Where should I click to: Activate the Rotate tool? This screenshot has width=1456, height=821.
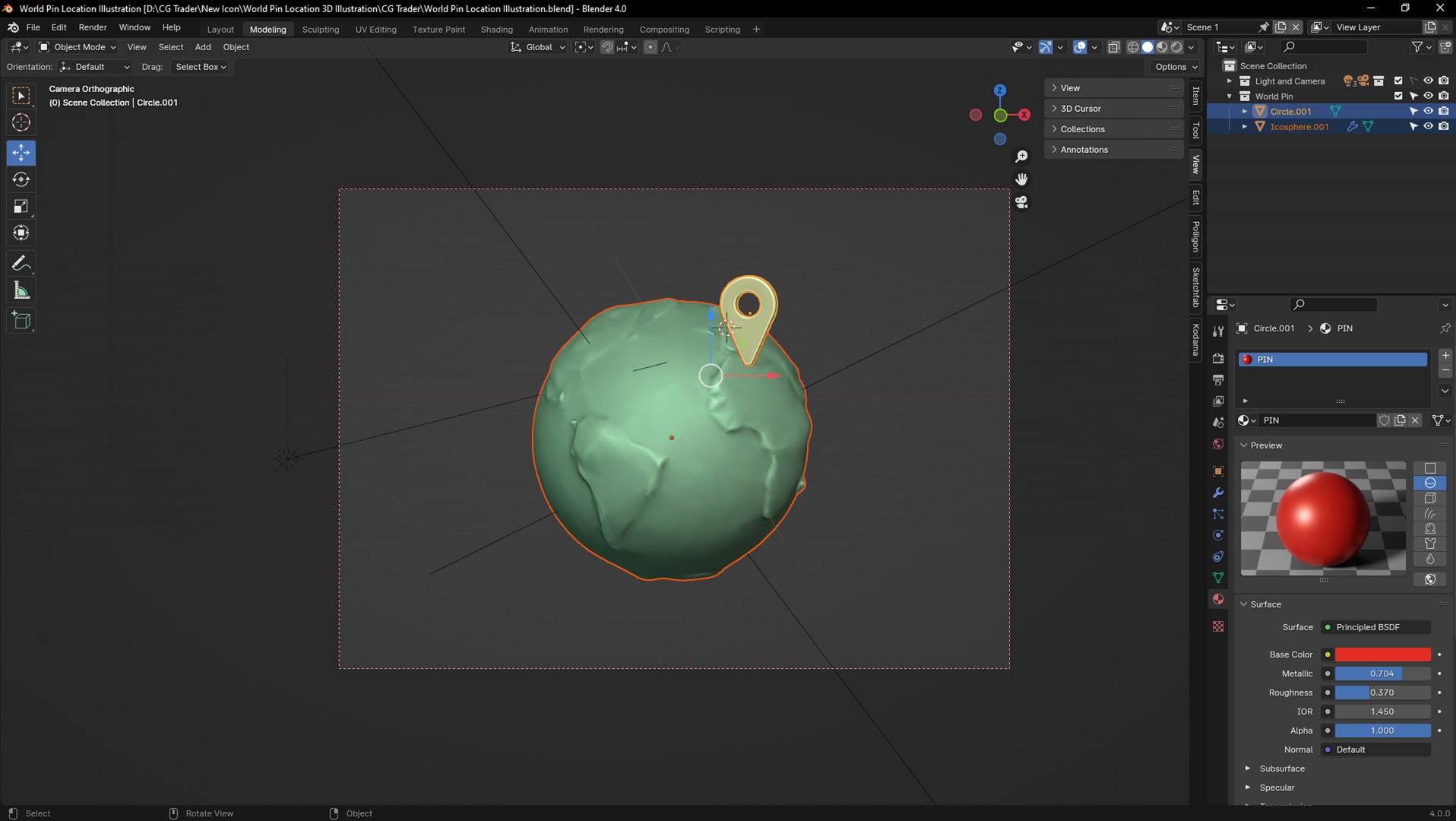pos(21,179)
